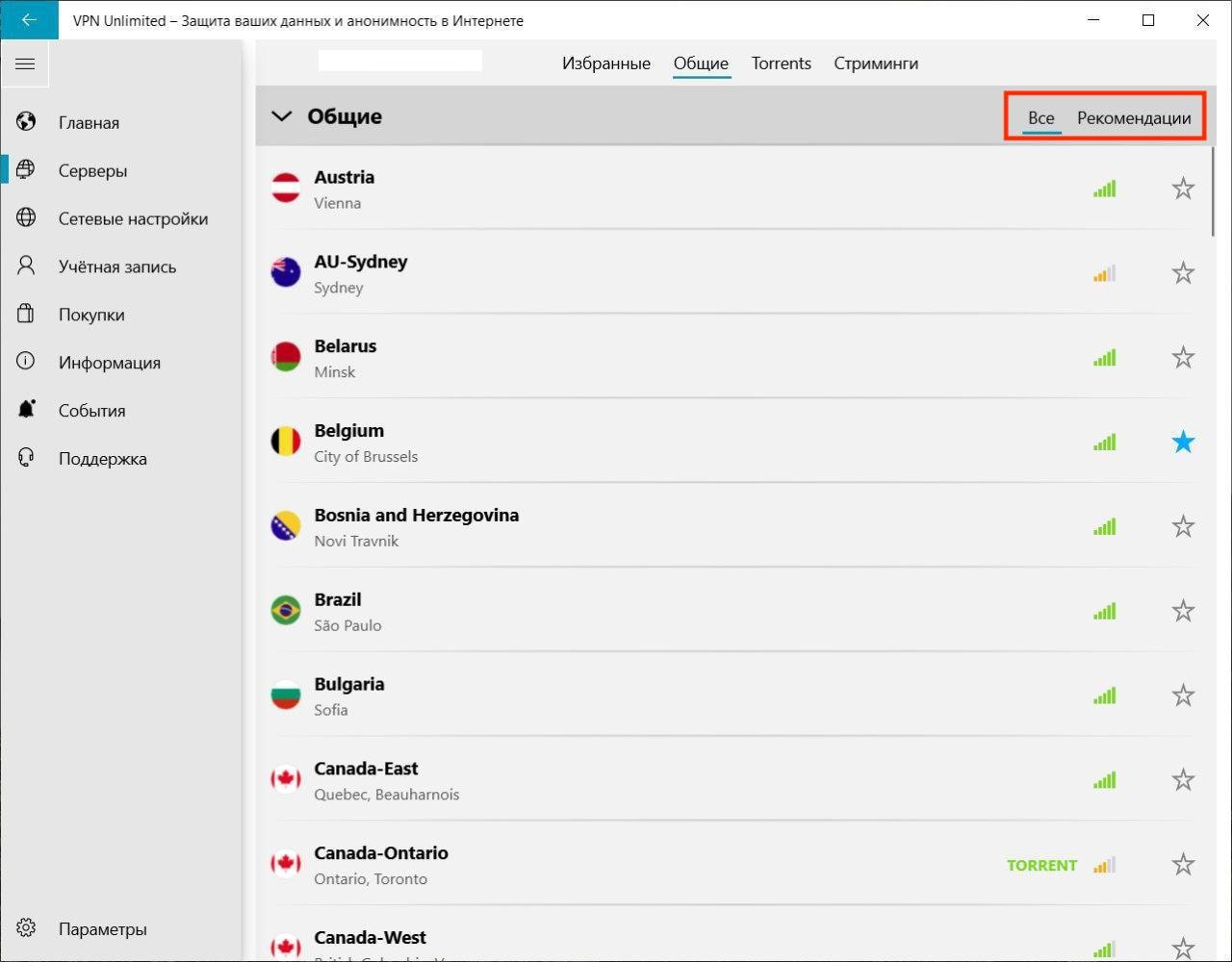The width and height of the screenshot is (1232, 962).
Task: Remove Belgium from favorites via blue star
Action: click(1183, 443)
